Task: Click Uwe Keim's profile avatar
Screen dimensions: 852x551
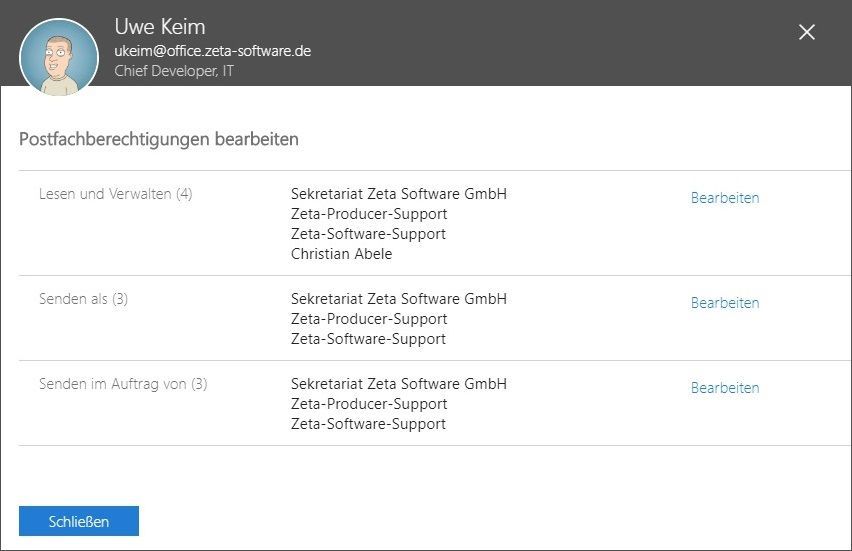Action: click(x=59, y=57)
